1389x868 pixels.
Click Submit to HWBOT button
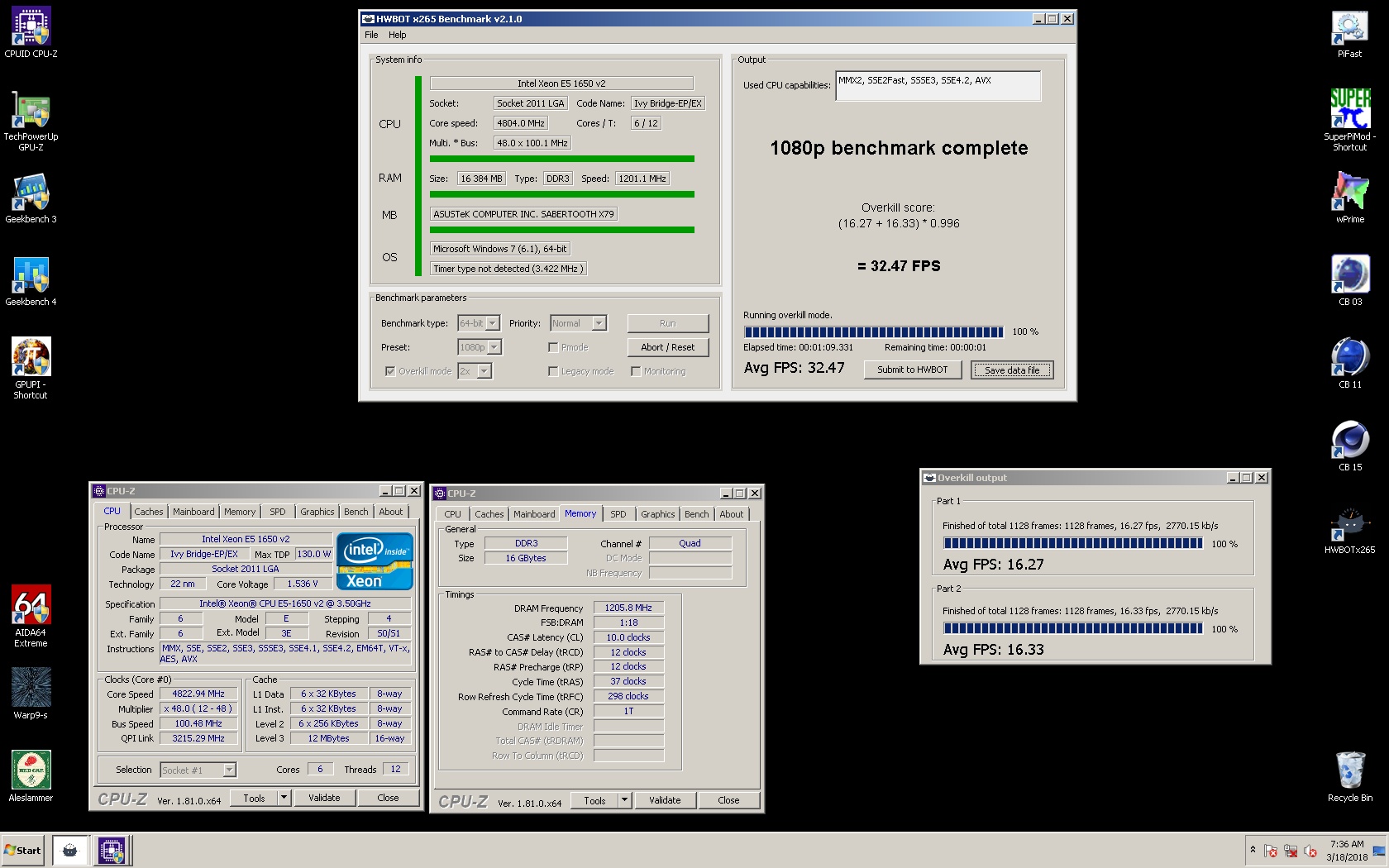click(913, 370)
